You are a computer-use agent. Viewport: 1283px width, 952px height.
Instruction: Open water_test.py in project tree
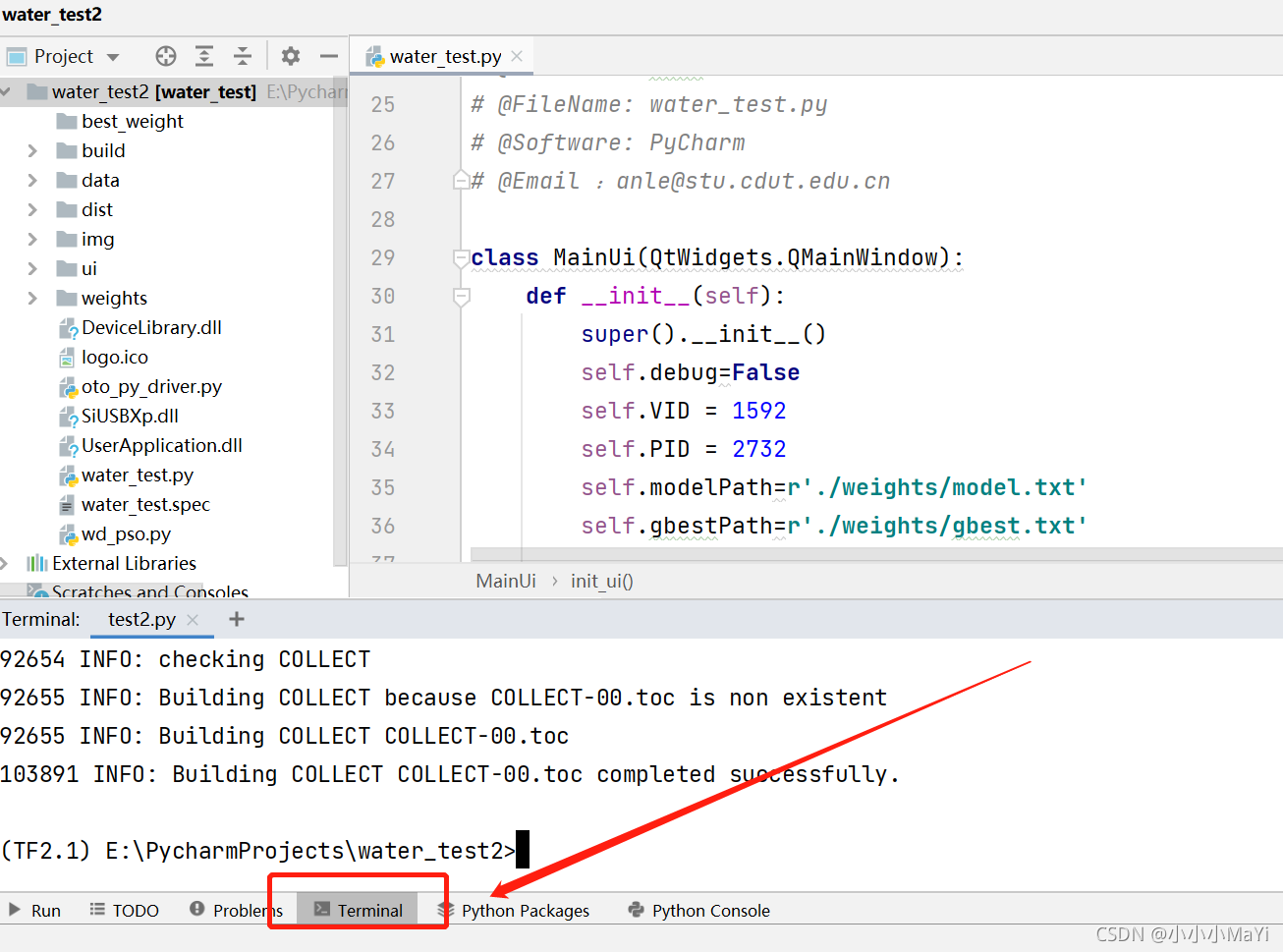[x=138, y=475]
